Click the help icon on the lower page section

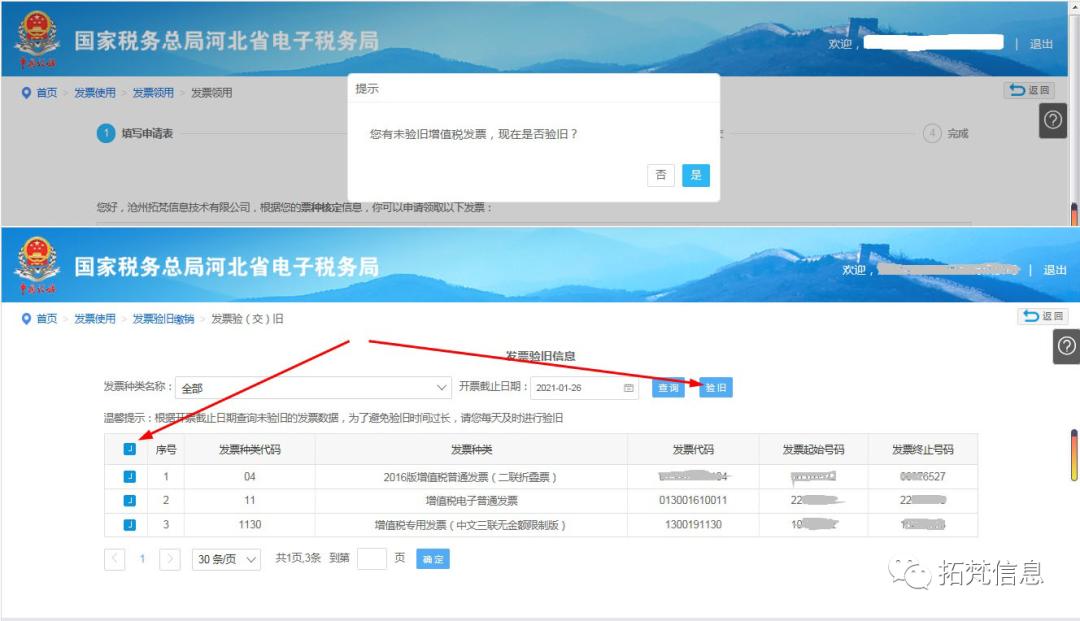point(1066,347)
